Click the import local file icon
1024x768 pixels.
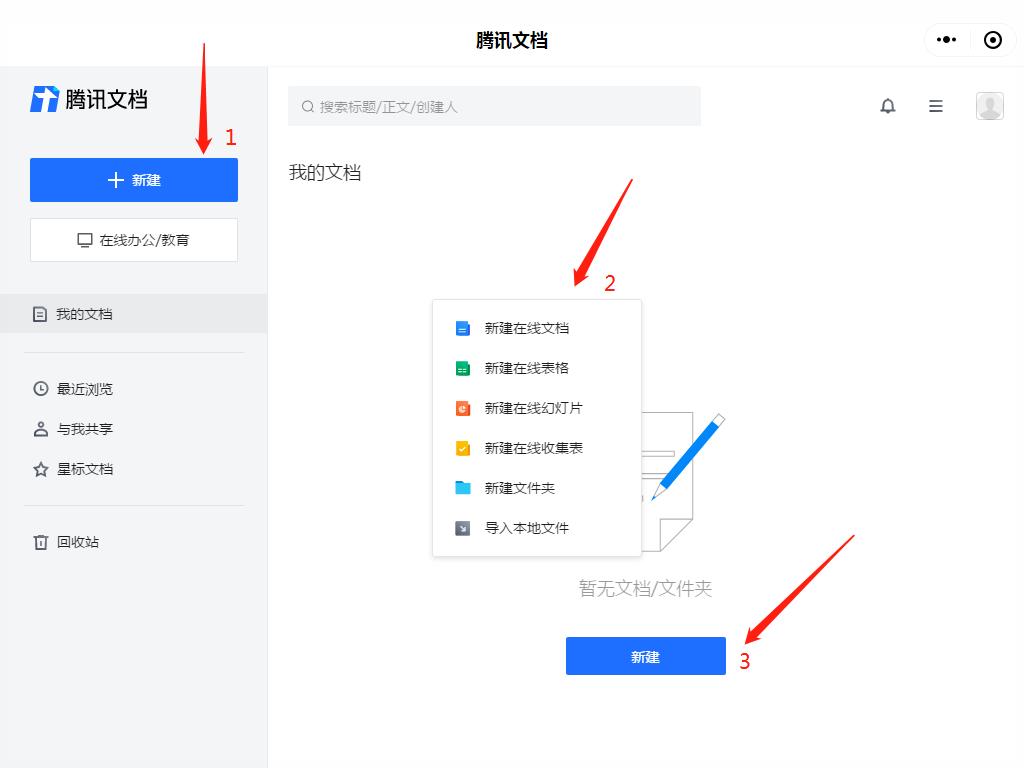tap(462, 528)
